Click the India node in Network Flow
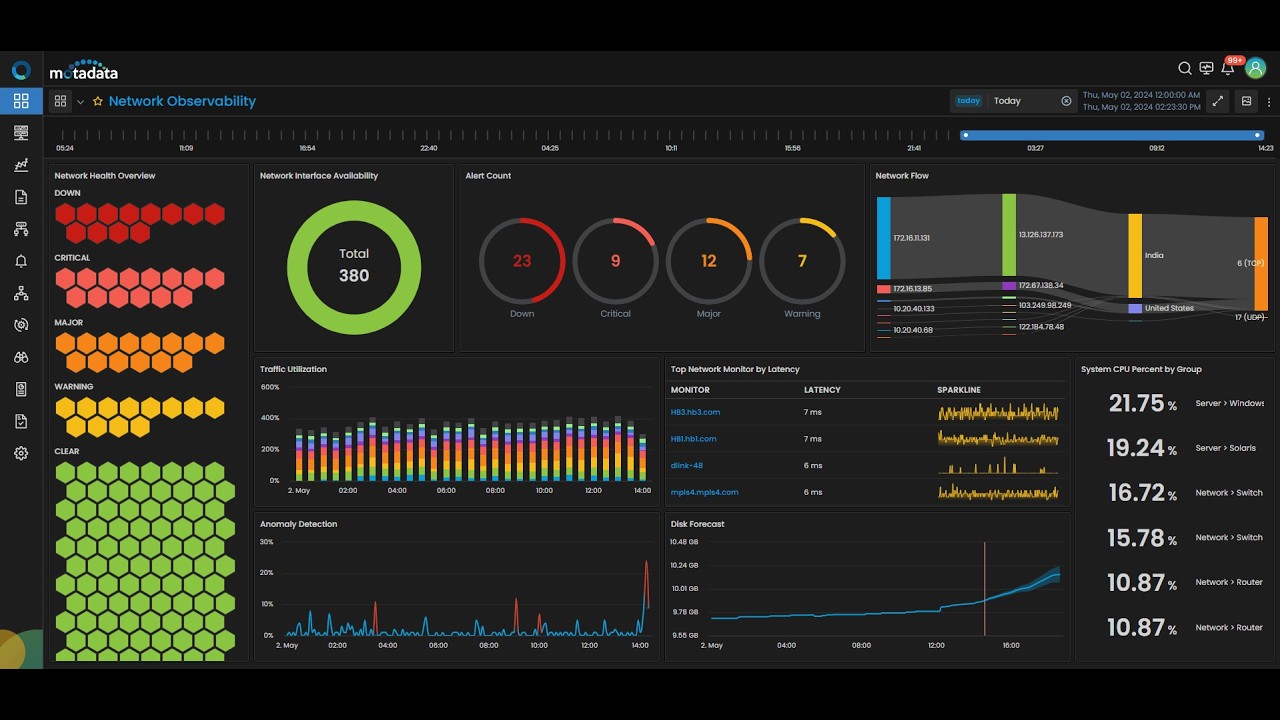 1135,256
